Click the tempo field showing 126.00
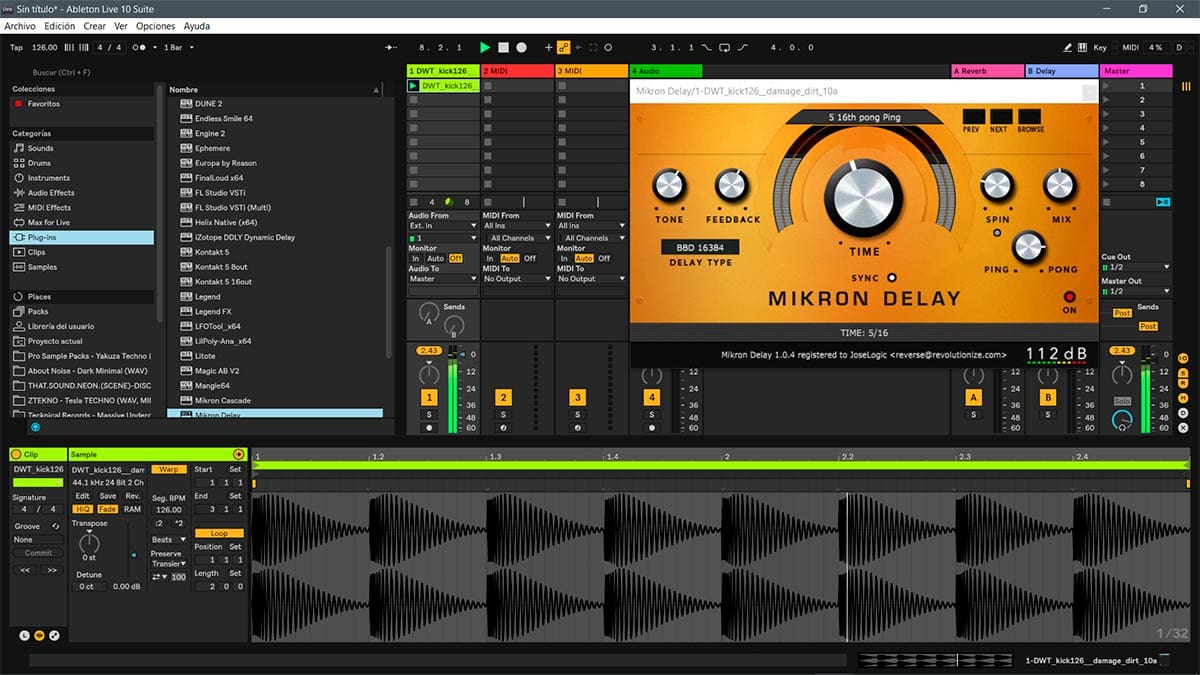Screen dimensions: 1200x675 pyautogui.click(x=45, y=47)
